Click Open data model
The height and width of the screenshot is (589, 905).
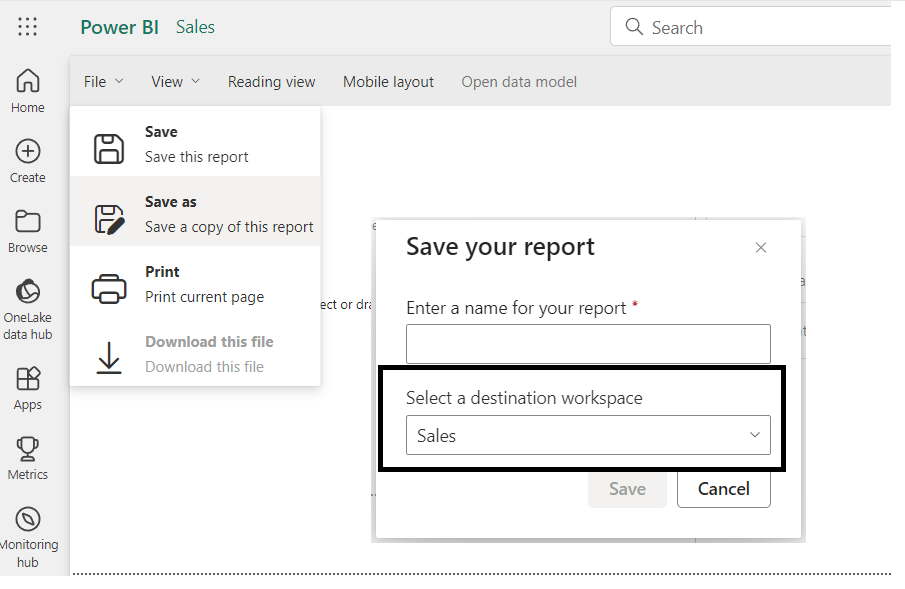click(x=519, y=81)
